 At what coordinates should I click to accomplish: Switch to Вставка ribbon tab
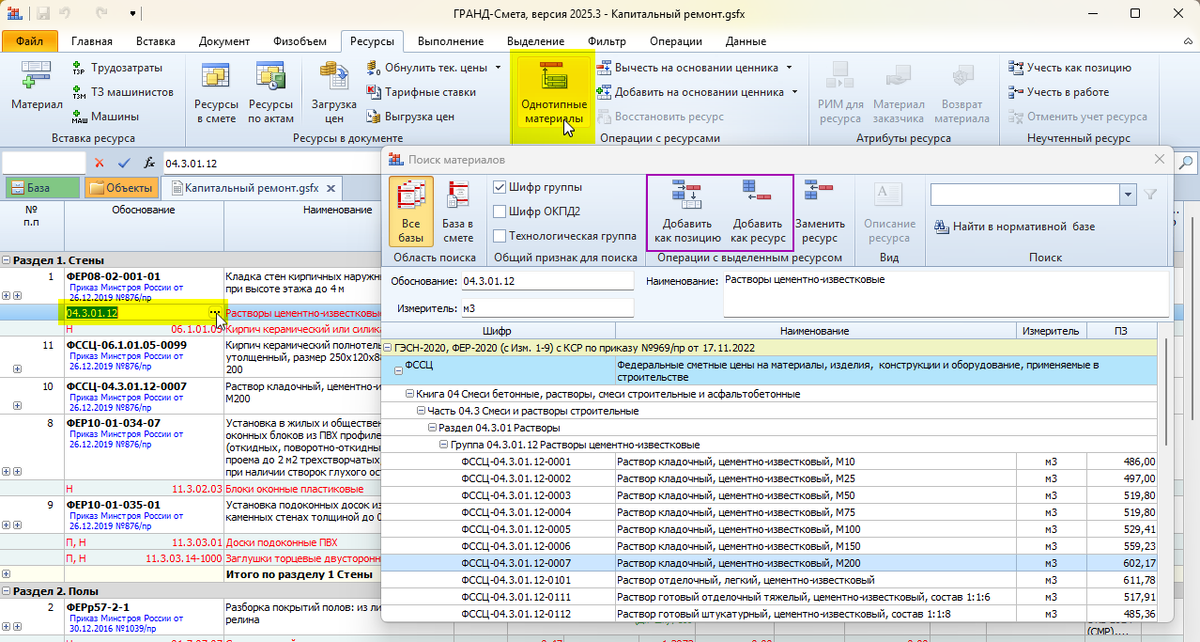pyautogui.click(x=155, y=41)
